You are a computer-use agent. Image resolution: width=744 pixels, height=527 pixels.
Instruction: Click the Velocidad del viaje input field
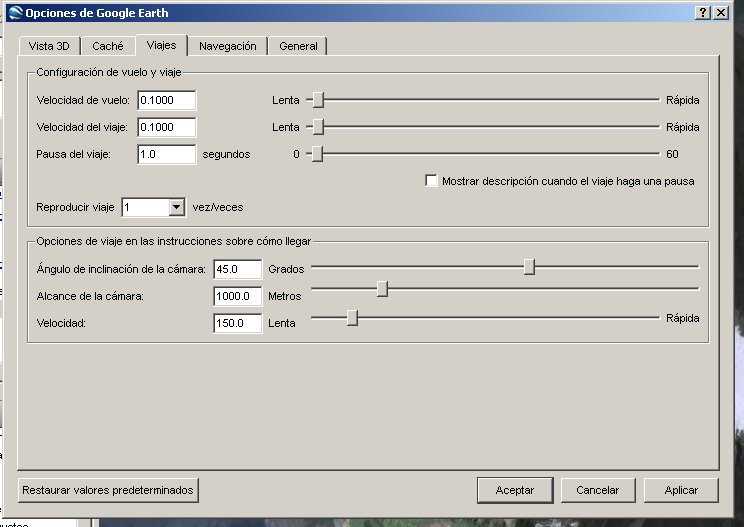click(x=167, y=127)
